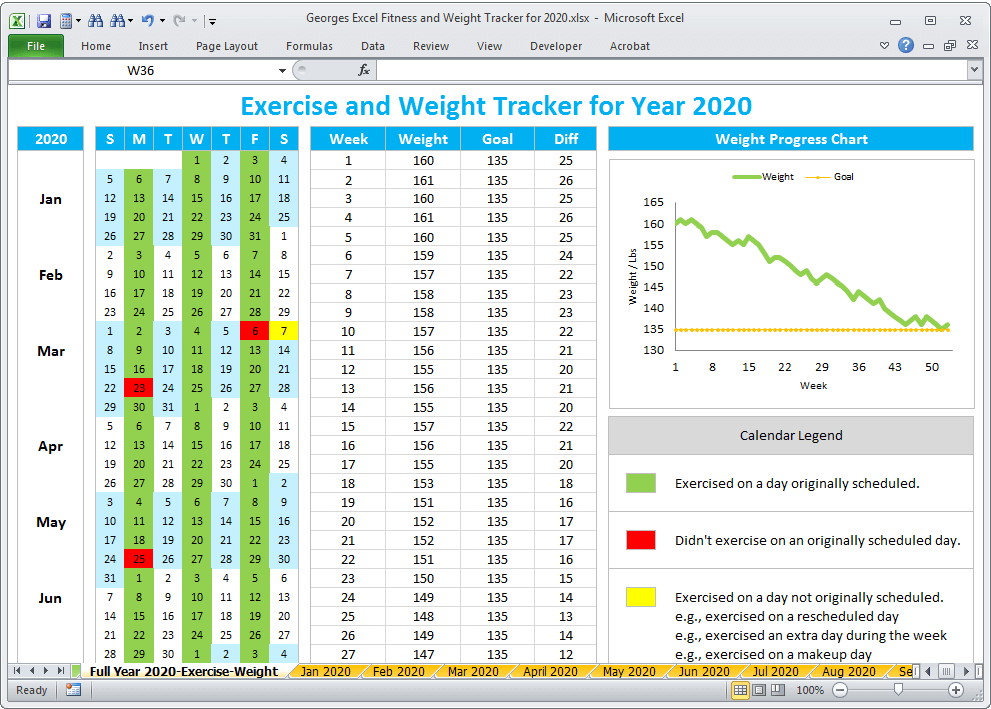Open the calculator icon in quick access toolbar
Viewport: 991px width, 709px height.
66,20
